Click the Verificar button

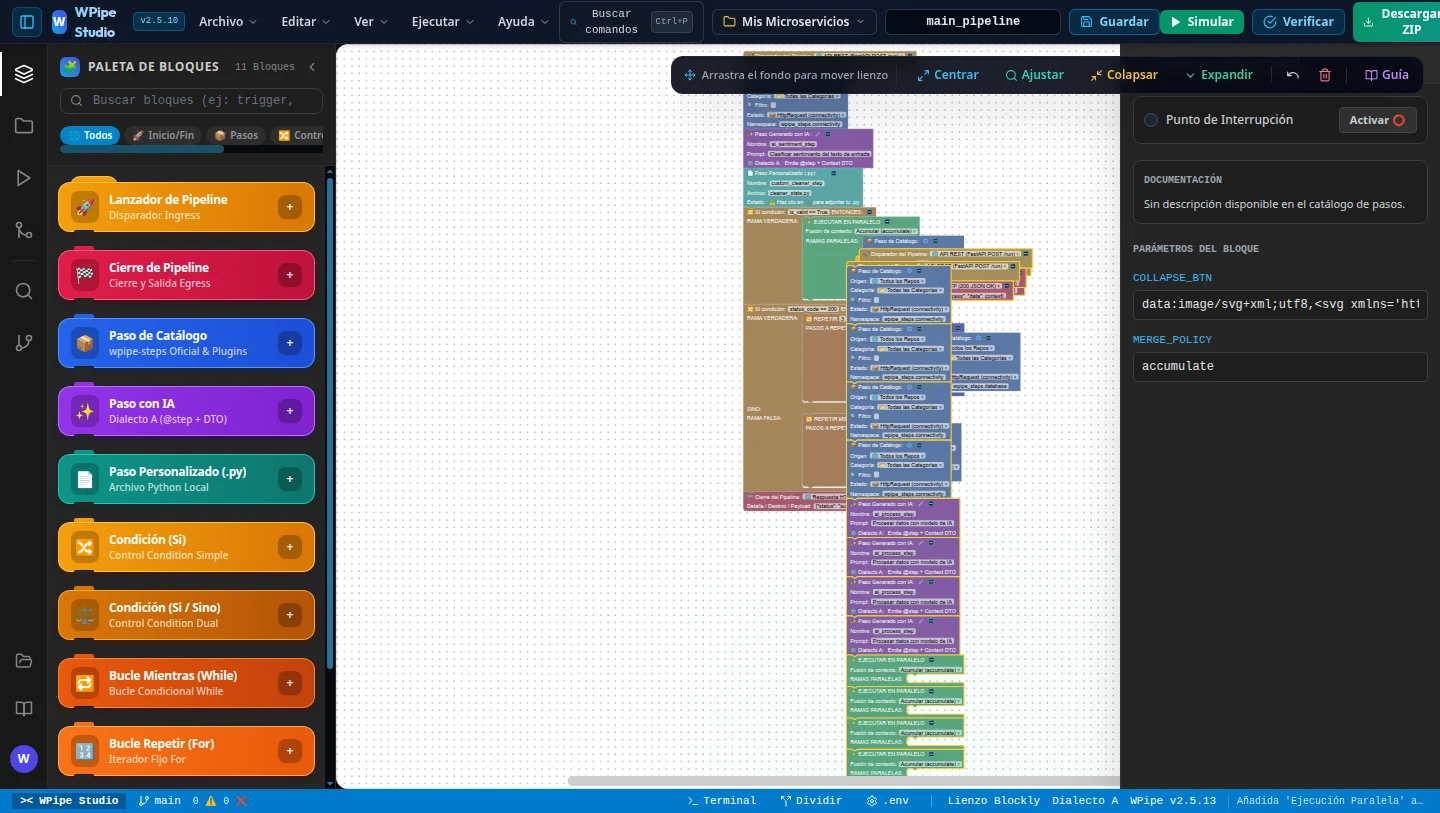(1298, 22)
